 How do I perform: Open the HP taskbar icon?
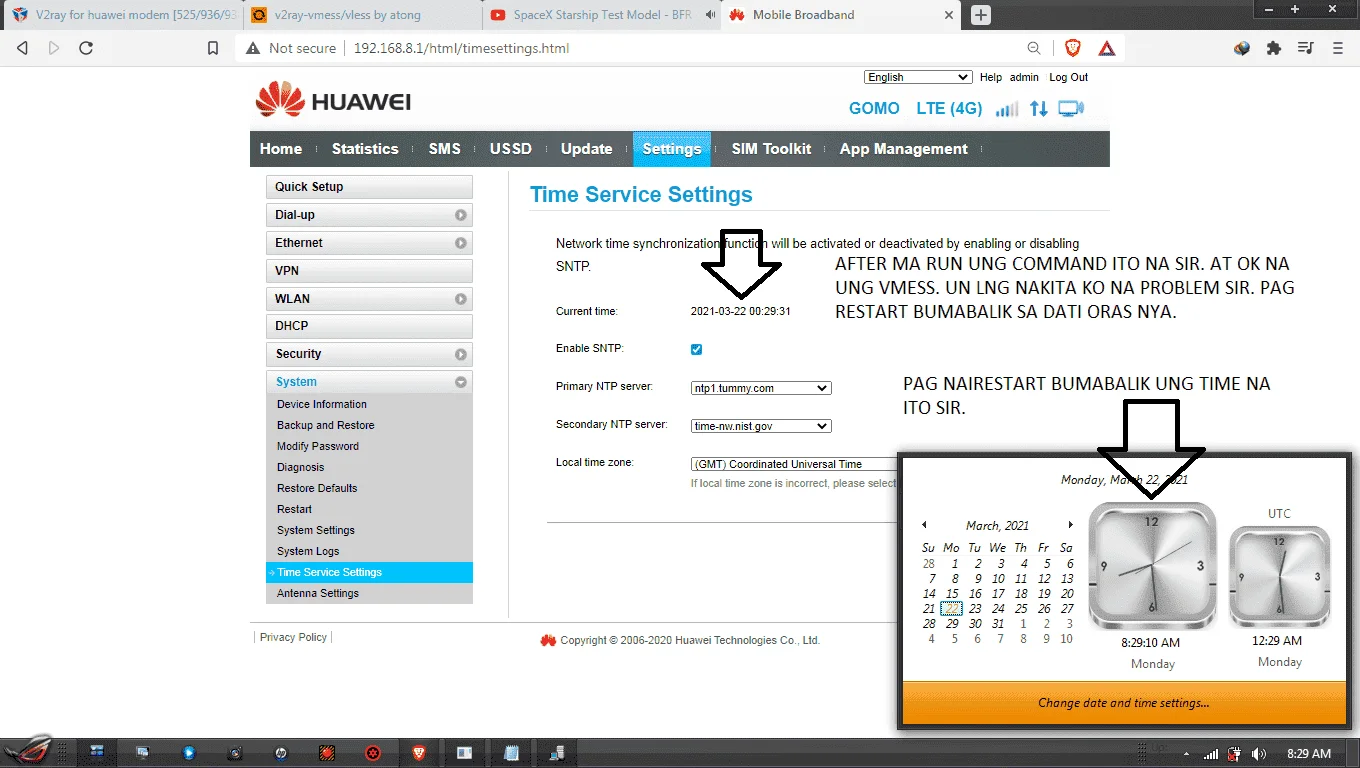click(280, 752)
